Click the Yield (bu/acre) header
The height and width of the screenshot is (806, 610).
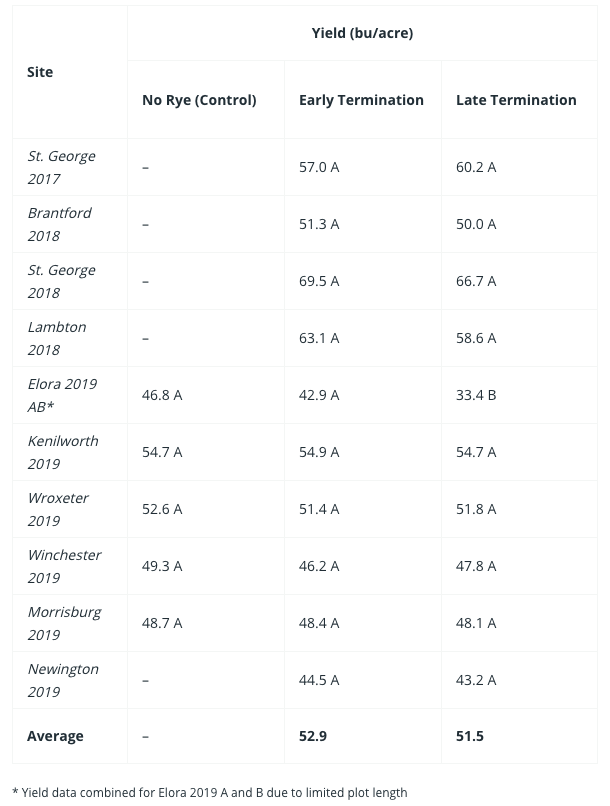362,33
